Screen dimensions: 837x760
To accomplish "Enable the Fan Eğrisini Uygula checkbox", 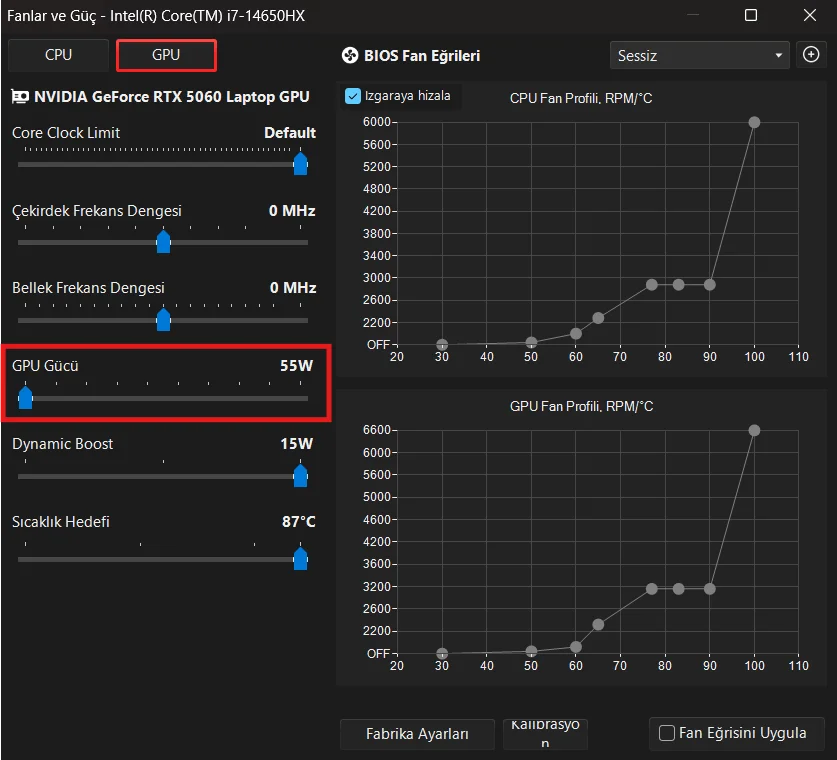I will tap(667, 733).
